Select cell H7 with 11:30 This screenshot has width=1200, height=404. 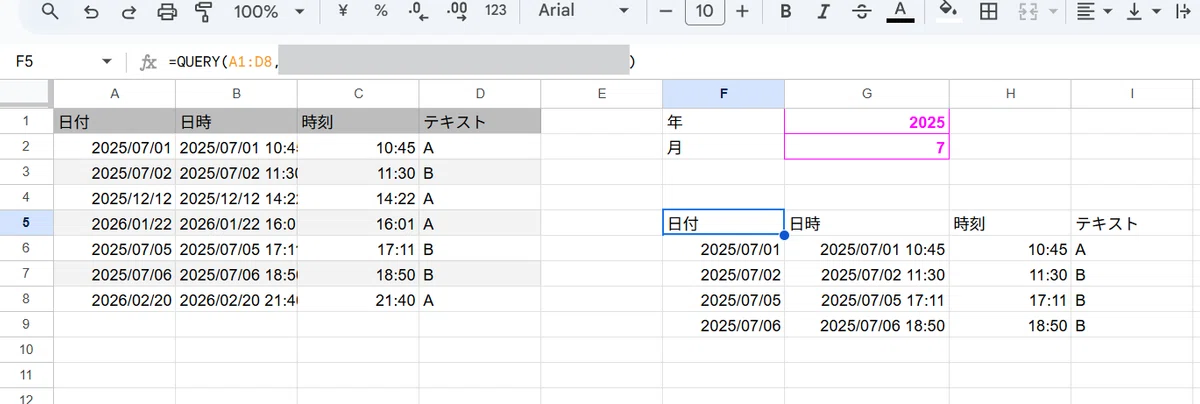[x=1010, y=274]
